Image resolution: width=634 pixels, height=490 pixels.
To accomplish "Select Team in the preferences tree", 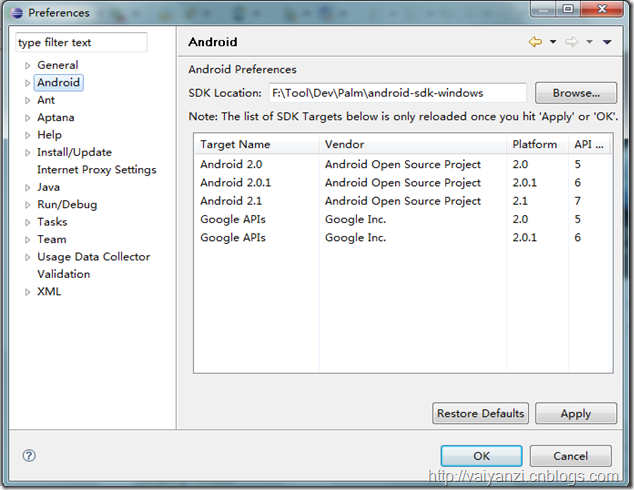I will coord(52,239).
